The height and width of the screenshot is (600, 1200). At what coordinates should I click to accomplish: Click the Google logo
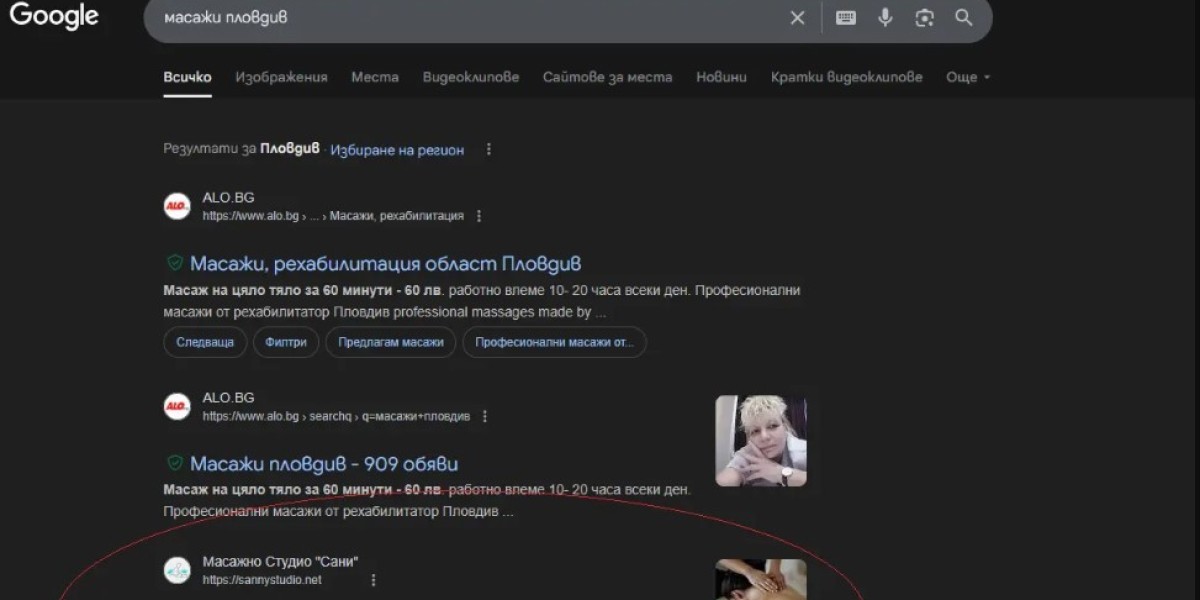click(54, 16)
